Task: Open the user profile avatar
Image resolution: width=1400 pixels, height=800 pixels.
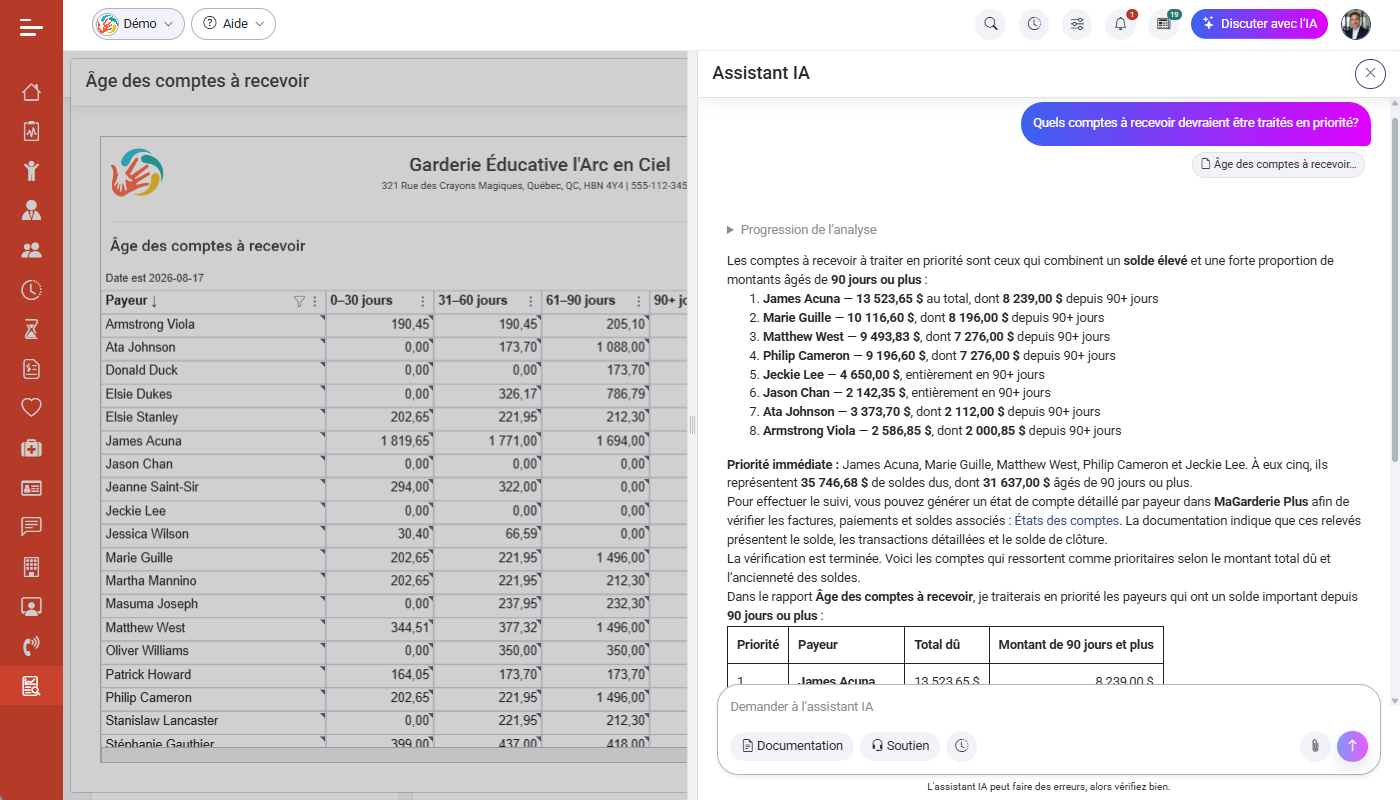Action: point(1356,24)
